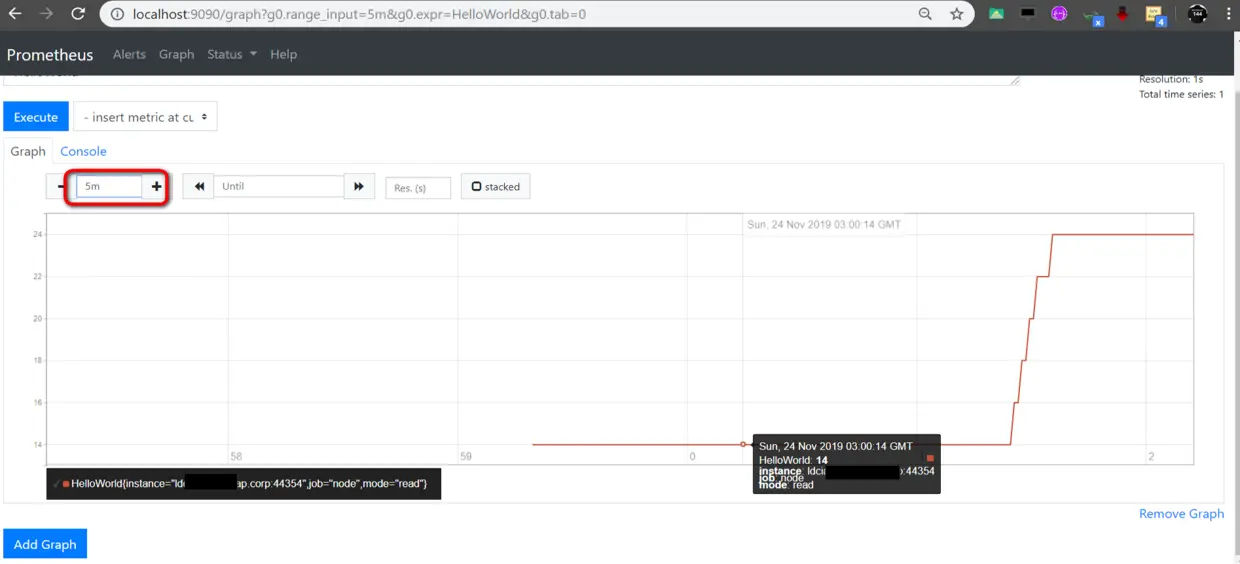Click the Add Graph button
The width and height of the screenshot is (1240, 564).
[x=45, y=544]
